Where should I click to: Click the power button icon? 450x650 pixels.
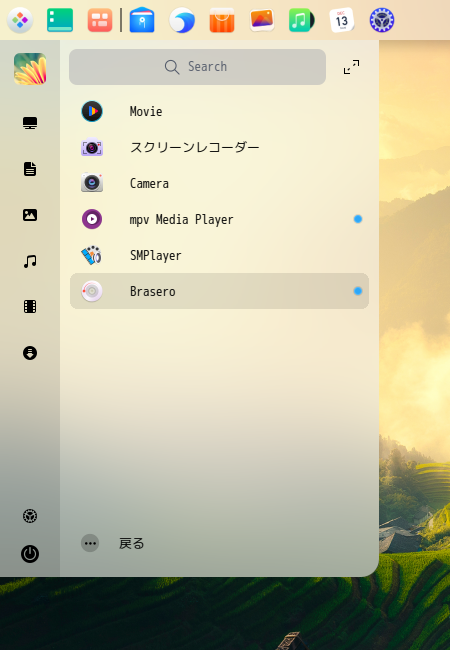[x=30, y=554]
